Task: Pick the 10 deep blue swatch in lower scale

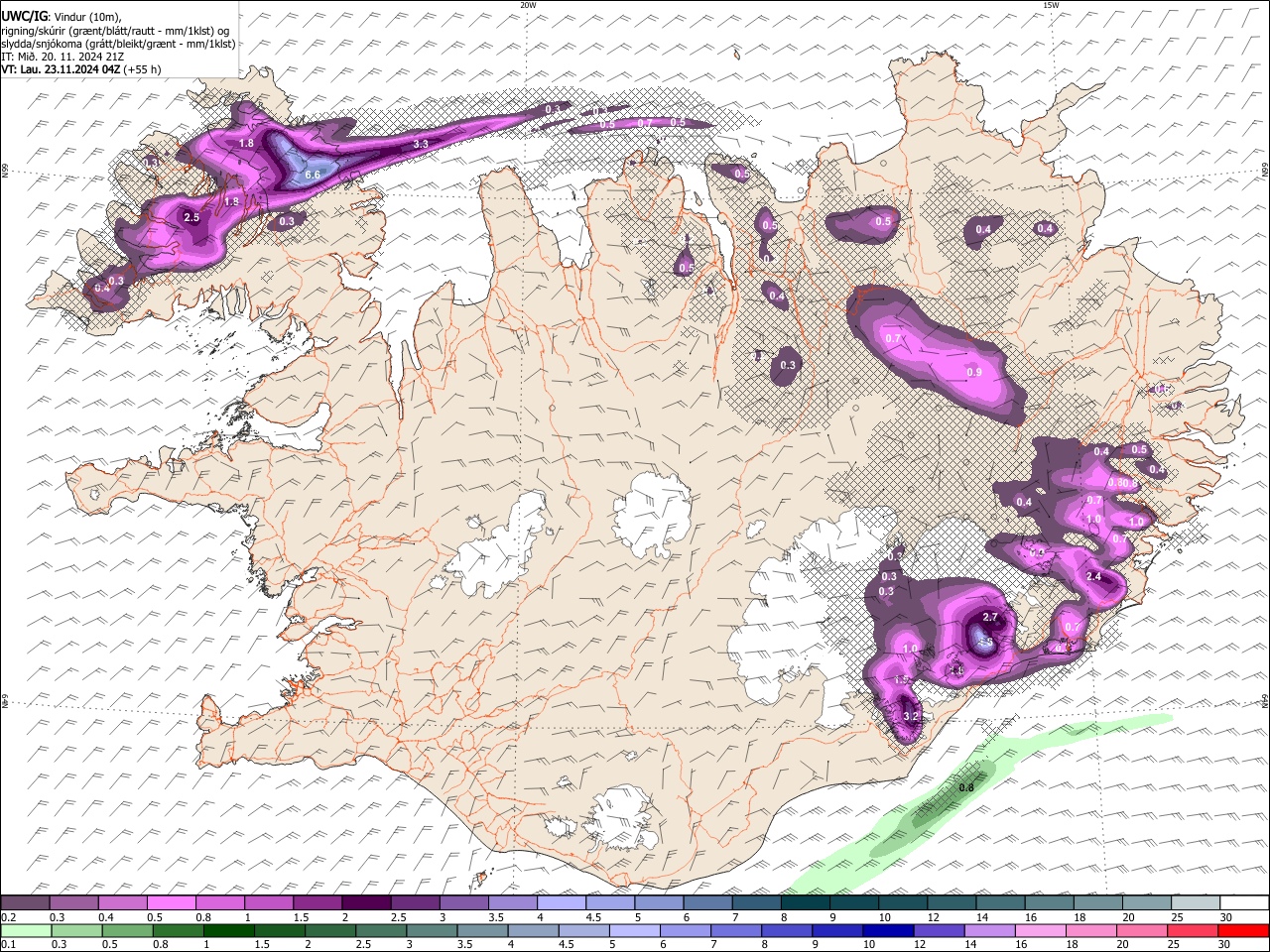Action: pyautogui.click(x=887, y=930)
